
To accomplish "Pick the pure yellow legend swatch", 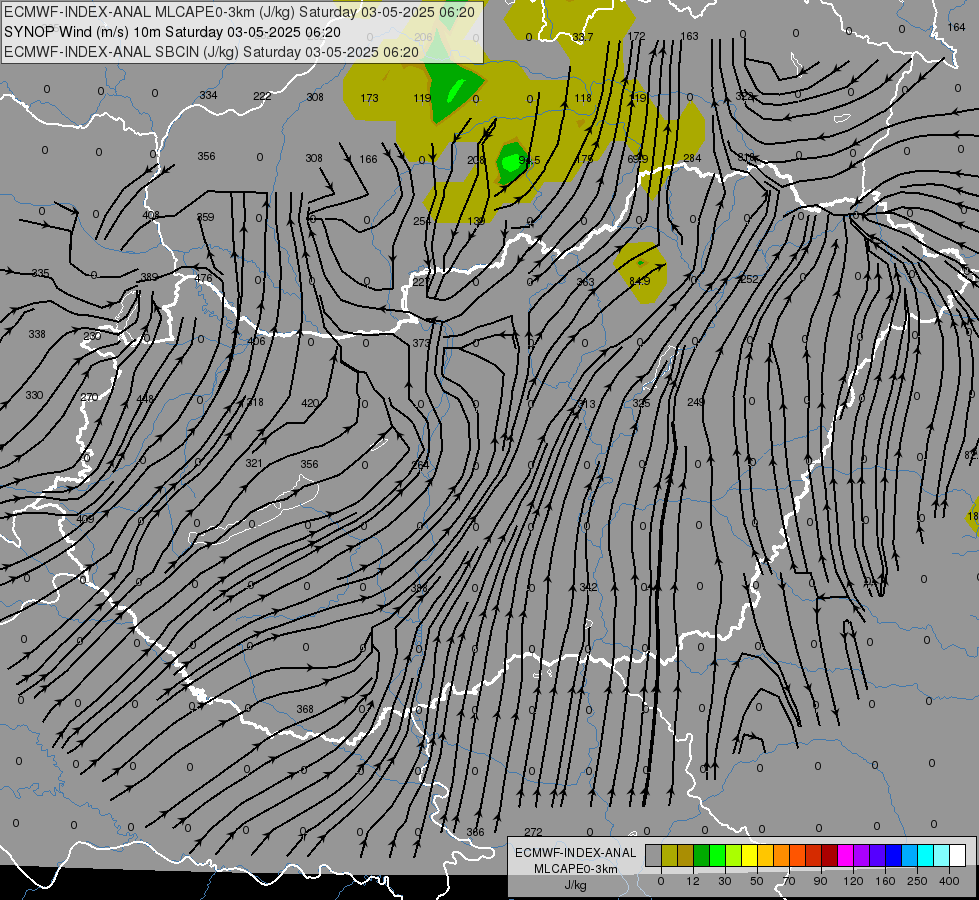I will tap(749, 855).
